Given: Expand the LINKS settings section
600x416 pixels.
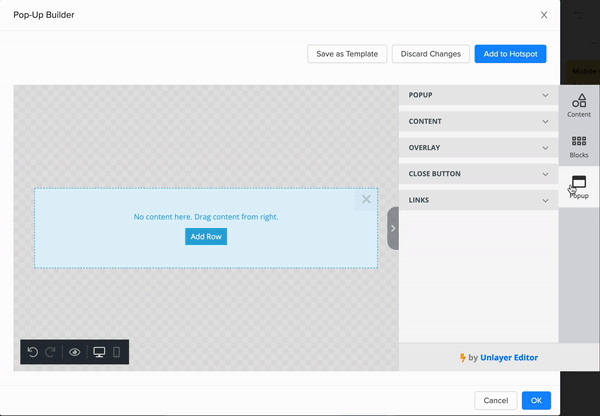Looking at the screenshot, I should coord(478,200).
